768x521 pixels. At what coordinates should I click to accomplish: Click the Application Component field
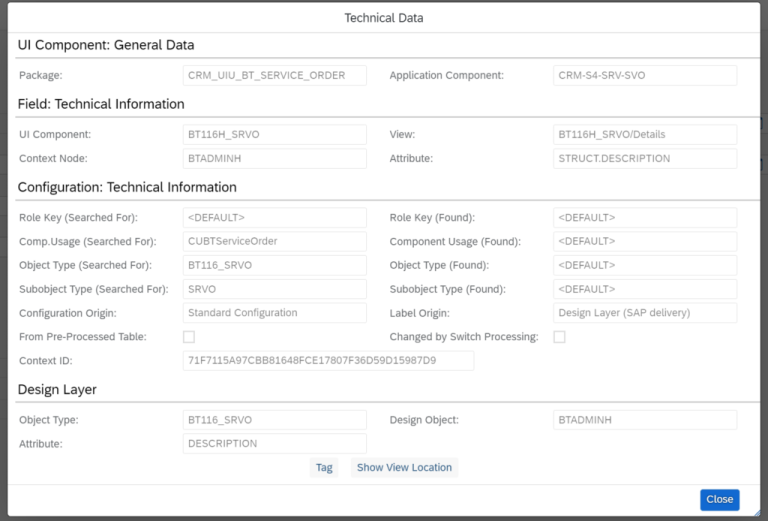click(x=644, y=76)
